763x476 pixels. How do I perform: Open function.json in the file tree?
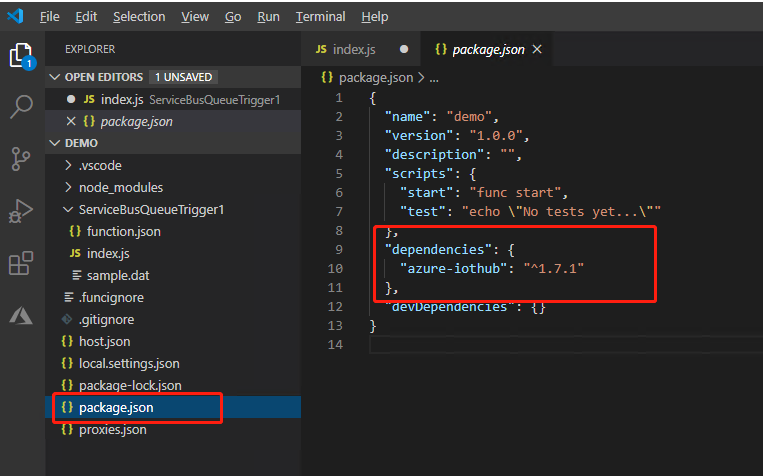(x=123, y=232)
